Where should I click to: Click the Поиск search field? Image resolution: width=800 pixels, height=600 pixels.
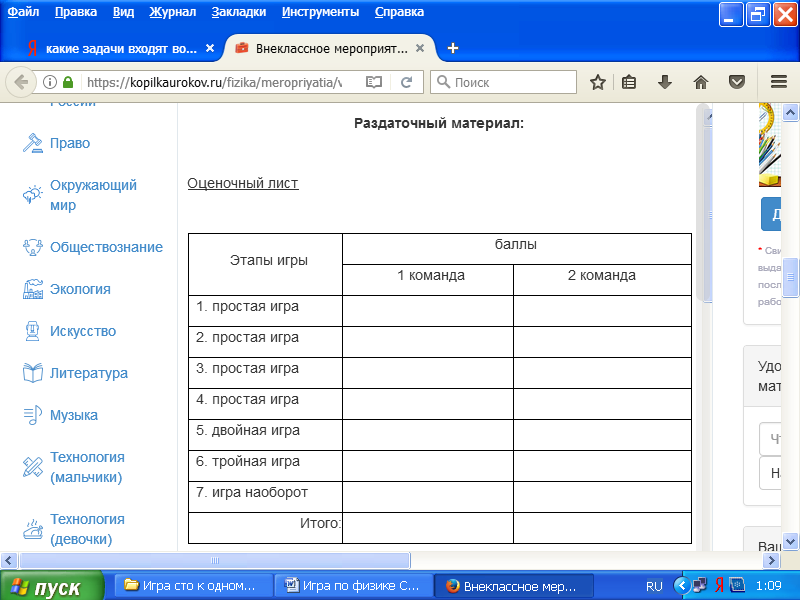point(510,83)
